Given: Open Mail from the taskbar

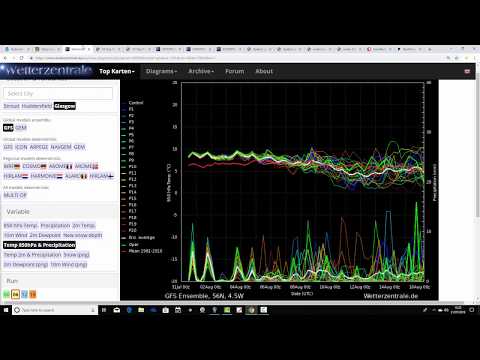Looking at the screenshot, I should 117,310.
